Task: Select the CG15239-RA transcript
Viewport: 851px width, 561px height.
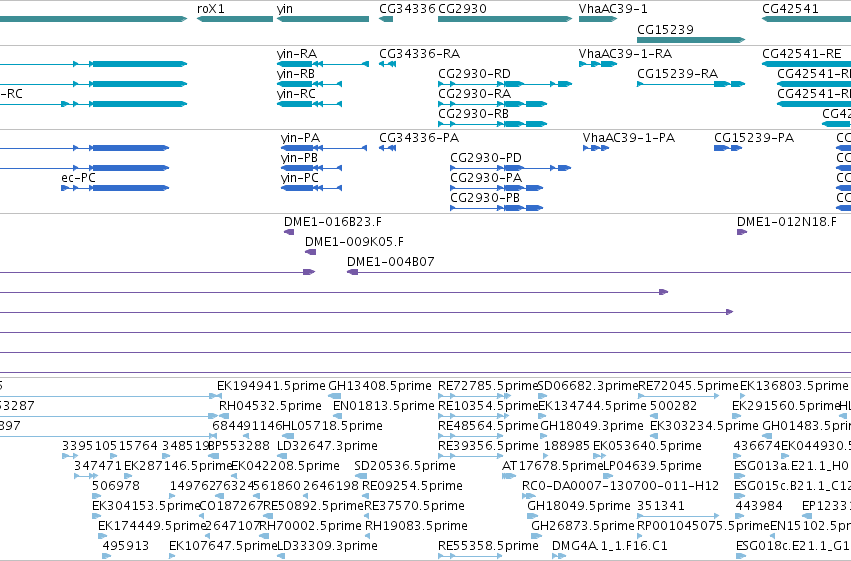Action: (691, 84)
